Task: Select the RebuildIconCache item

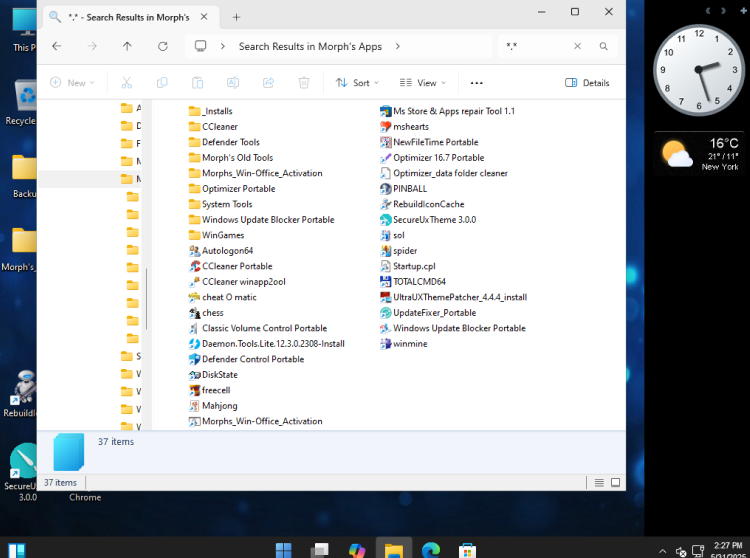Action: (x=422, y=204)
